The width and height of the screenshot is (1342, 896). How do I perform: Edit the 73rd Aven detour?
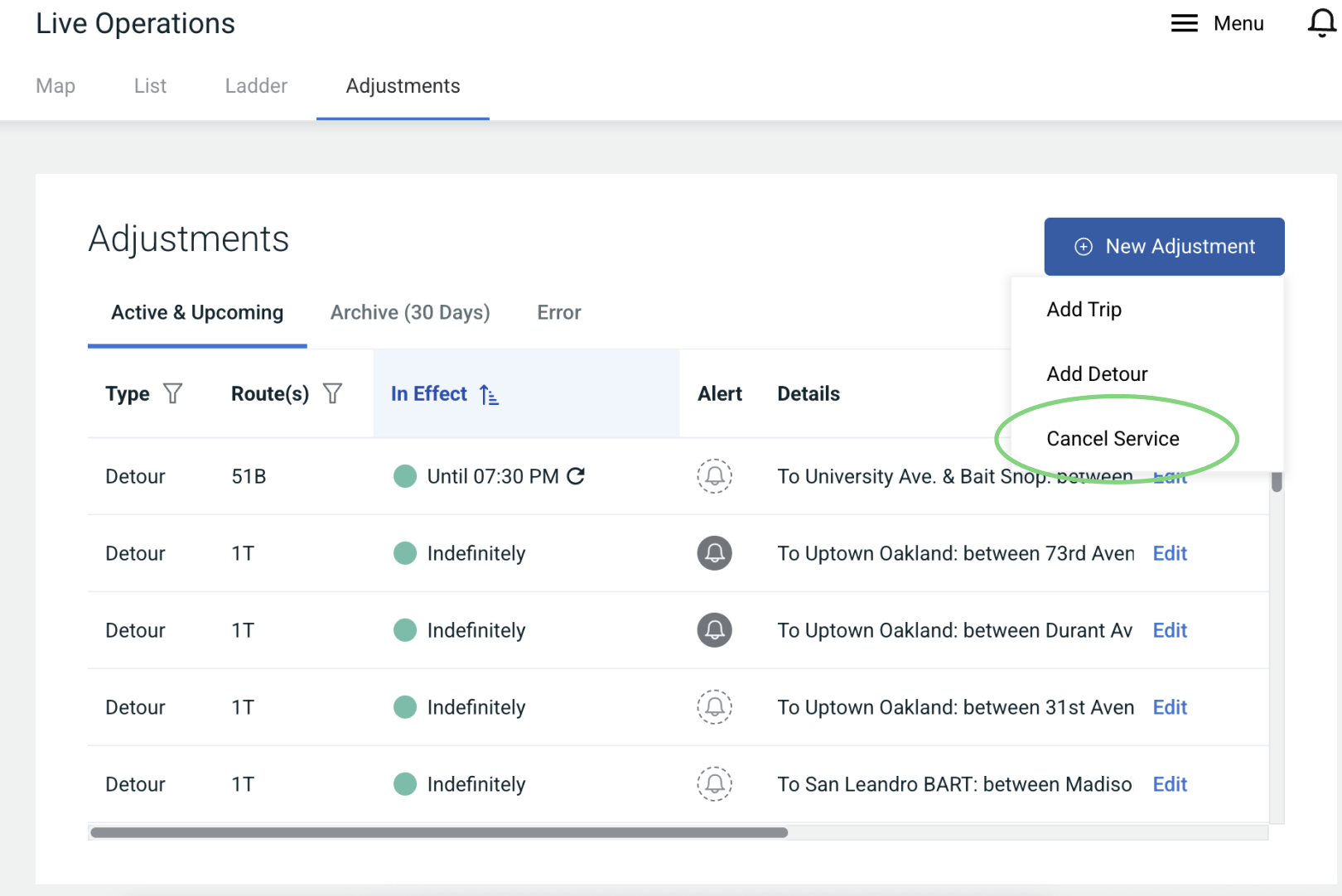coord(1170,553)
